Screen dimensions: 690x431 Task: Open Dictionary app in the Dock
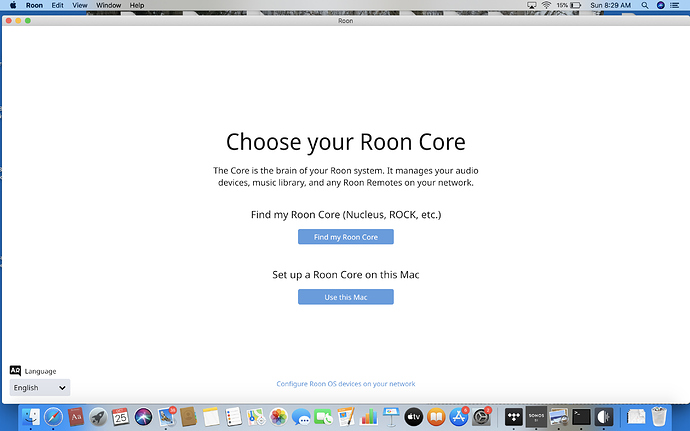76,416
